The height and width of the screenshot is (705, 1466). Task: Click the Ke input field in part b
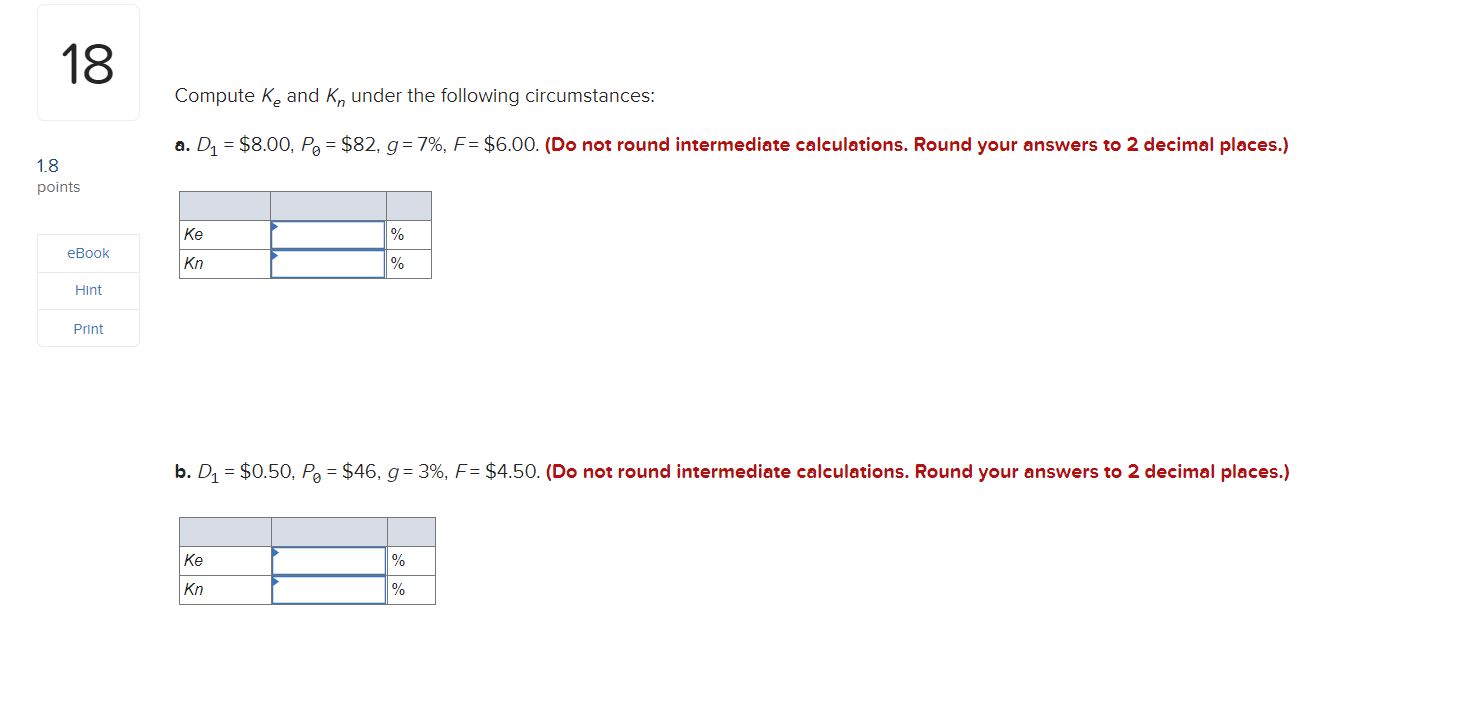coord(327,560)
